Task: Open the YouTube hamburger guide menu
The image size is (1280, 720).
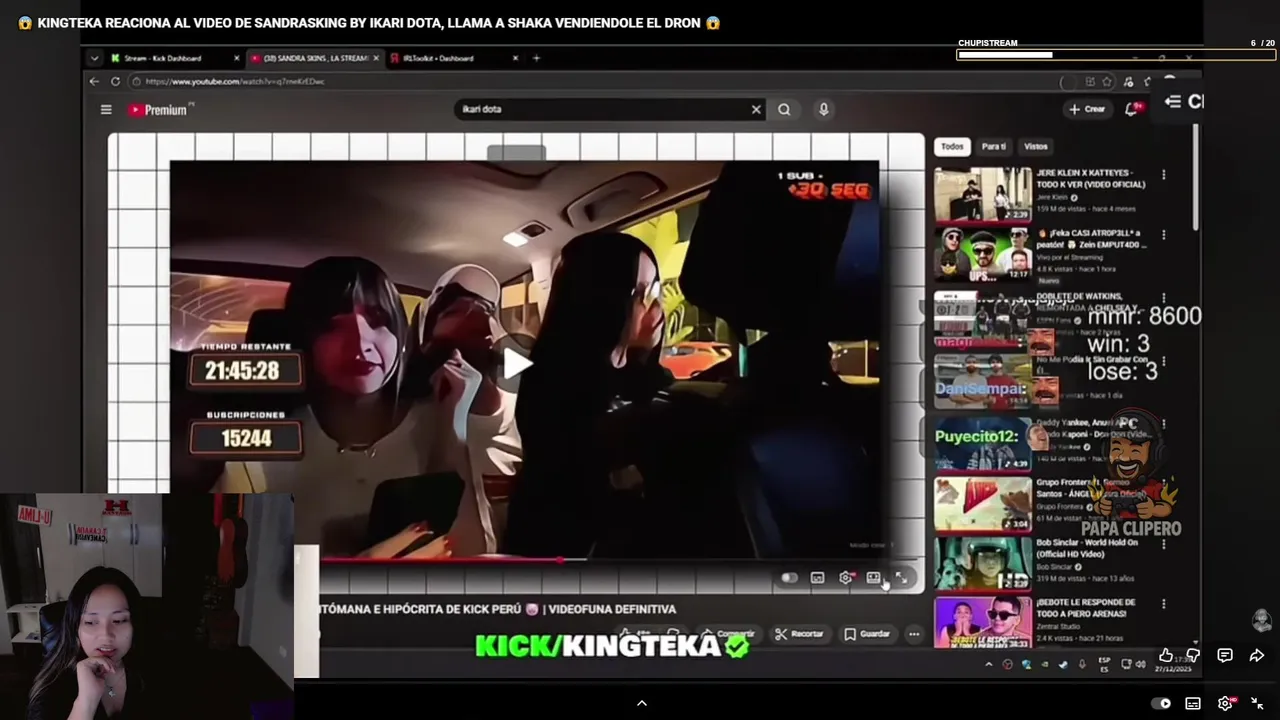Action: 106,110
